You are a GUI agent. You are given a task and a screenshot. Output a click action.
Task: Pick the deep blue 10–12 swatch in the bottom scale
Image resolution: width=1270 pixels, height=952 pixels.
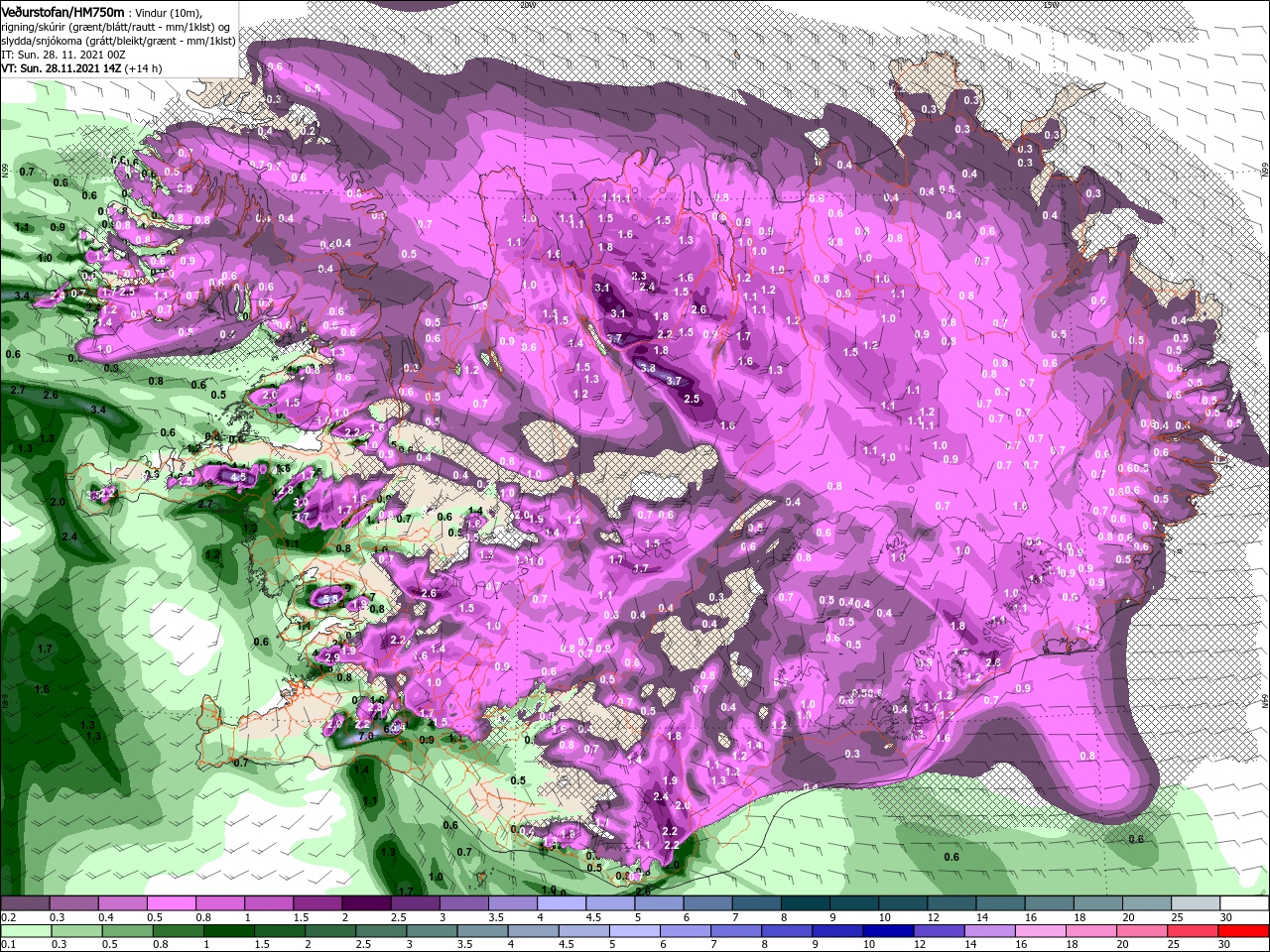pos(888,931)
